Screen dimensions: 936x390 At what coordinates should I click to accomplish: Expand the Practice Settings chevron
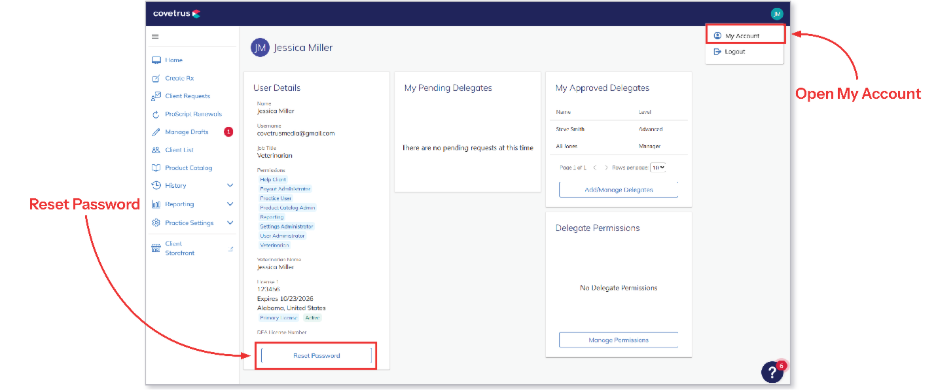230,223
